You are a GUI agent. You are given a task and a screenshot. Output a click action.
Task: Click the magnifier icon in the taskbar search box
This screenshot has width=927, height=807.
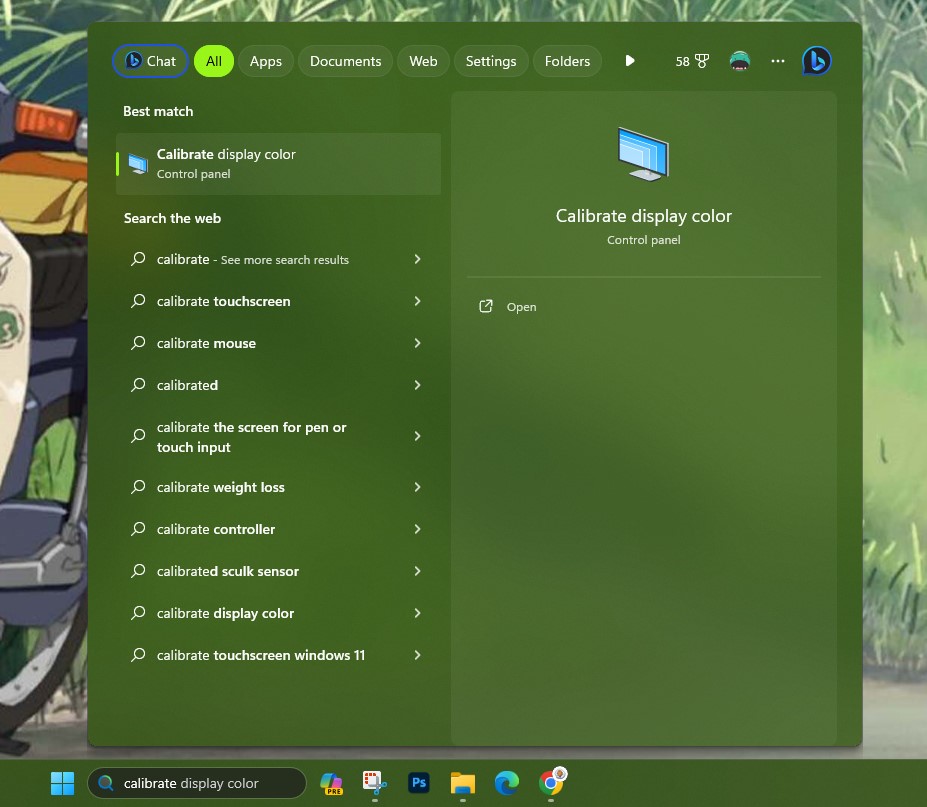[x=106, y=783]
